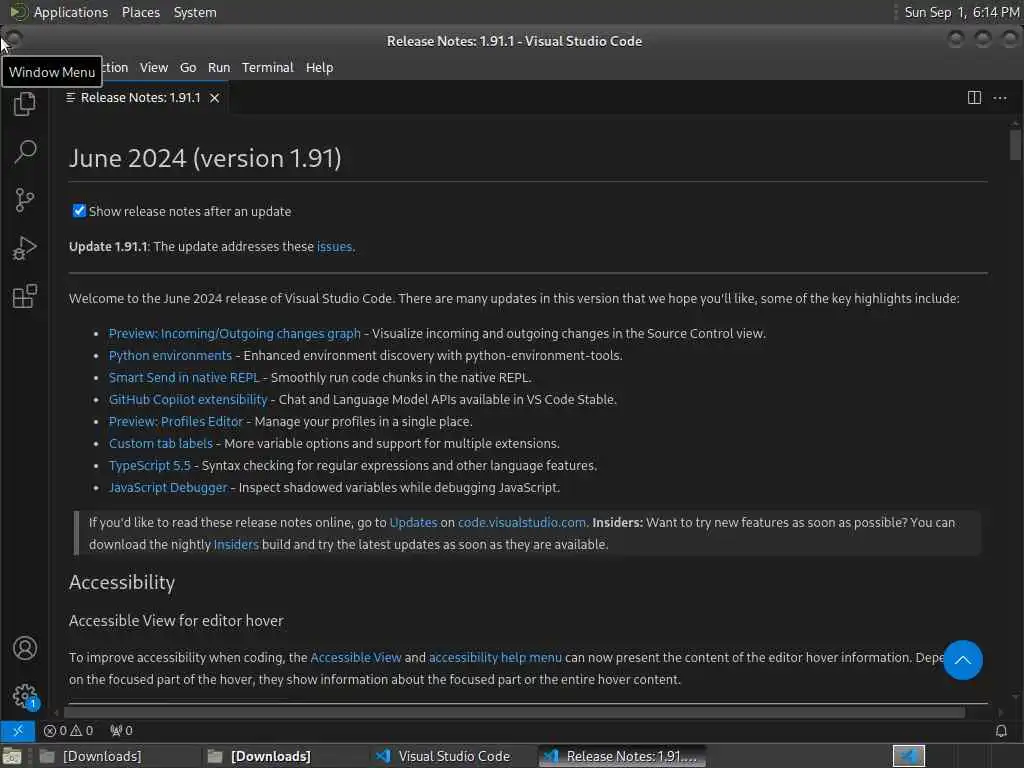Open the Extensions view
The height and width of the screenshot is (768, 1024).
(x=25, y=296)
